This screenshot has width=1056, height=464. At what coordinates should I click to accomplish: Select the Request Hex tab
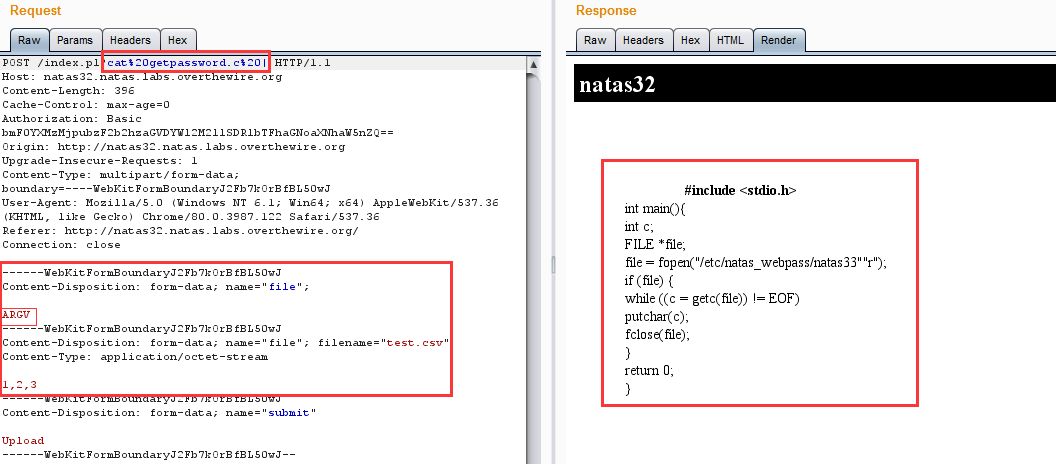tap(177, 41)
